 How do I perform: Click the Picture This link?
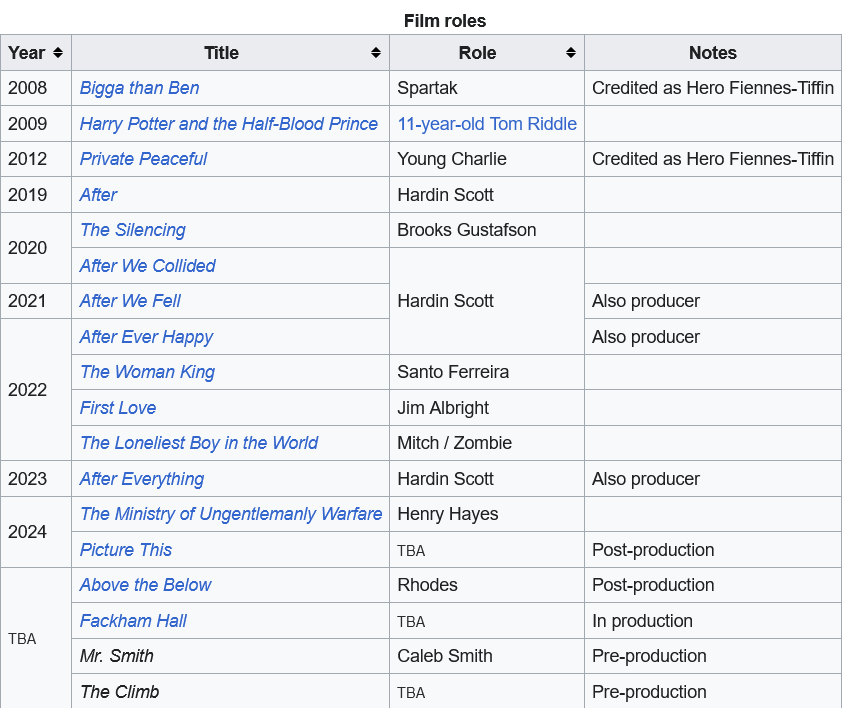126,550
